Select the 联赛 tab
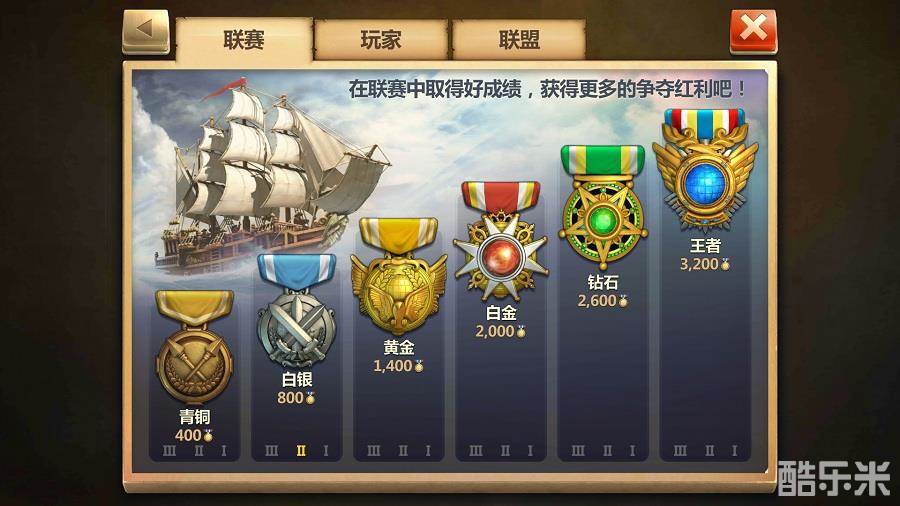The width and height of the screenshot is (900, 506). 244,40
